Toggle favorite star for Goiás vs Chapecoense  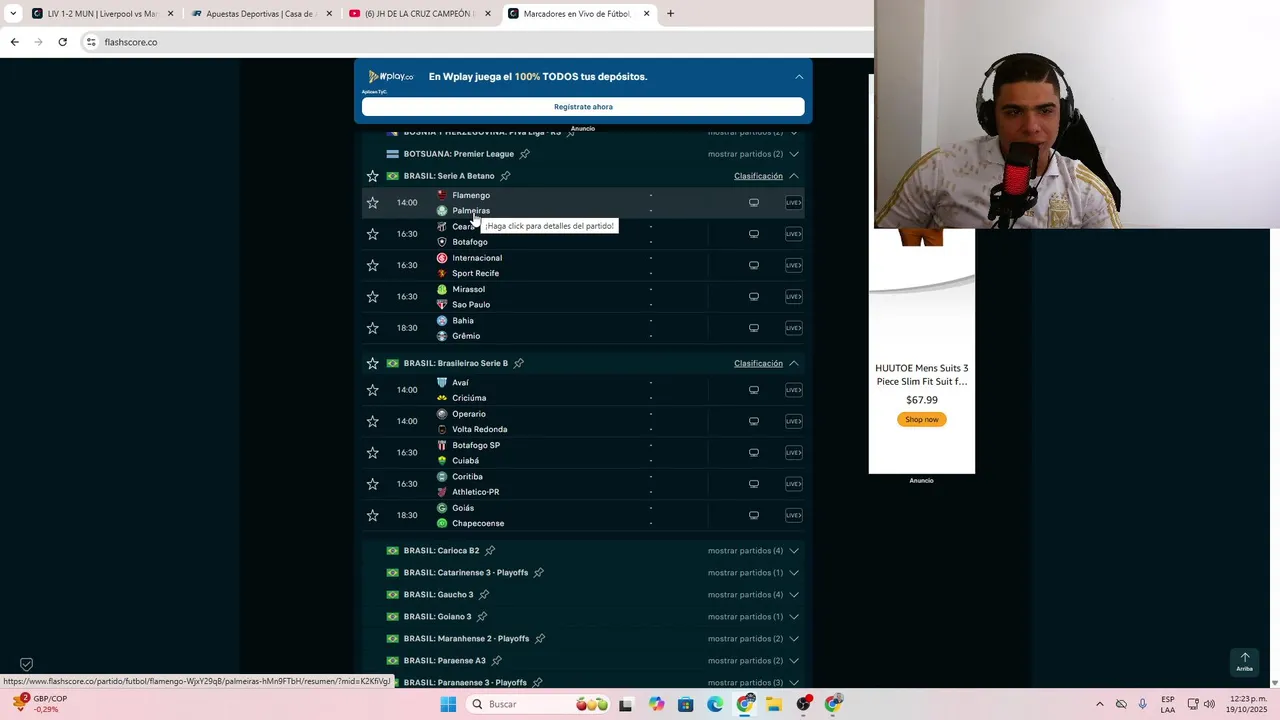pyautogui.click(x=372, y=515)
